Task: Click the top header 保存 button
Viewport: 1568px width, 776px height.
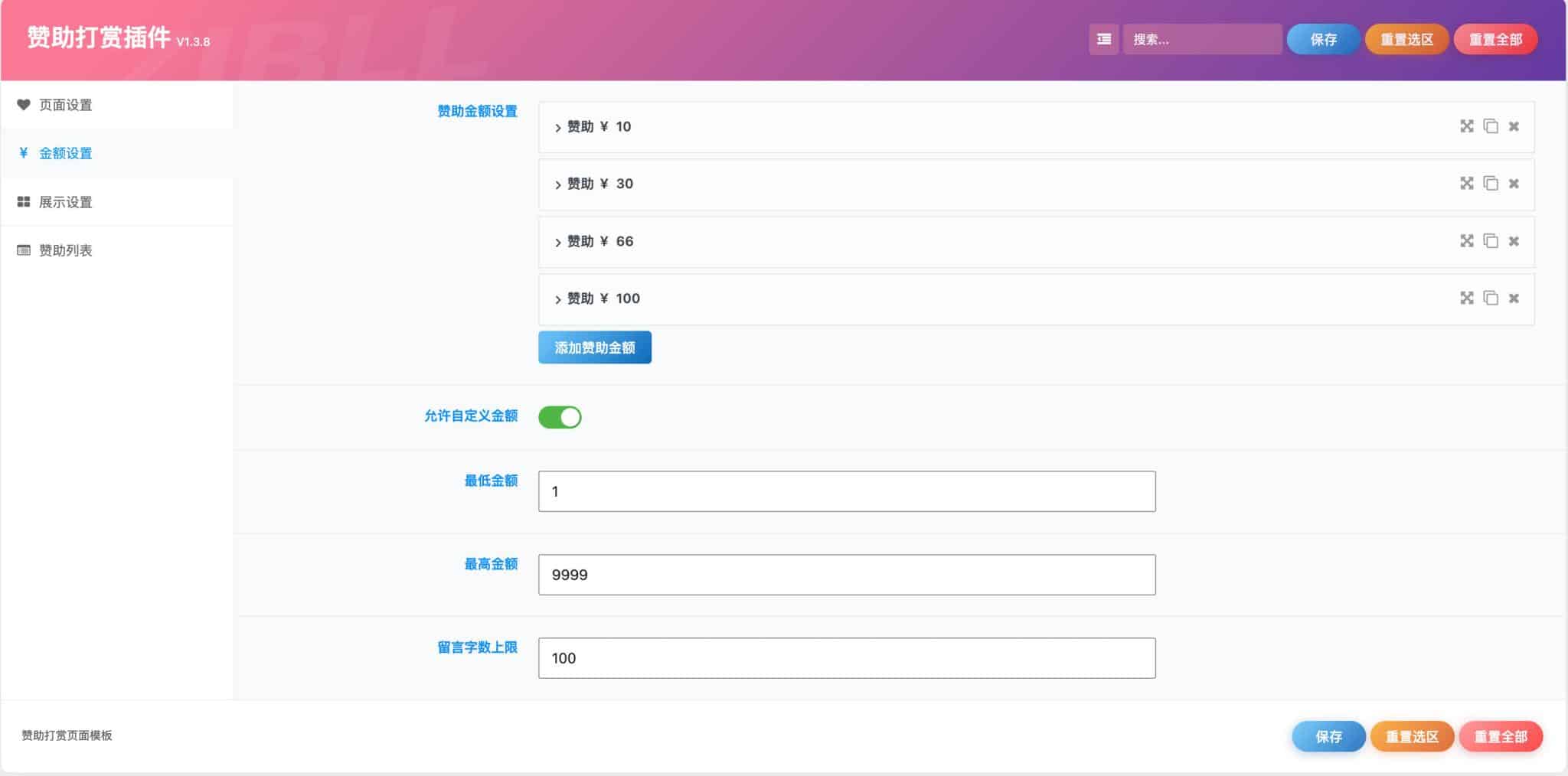Action: (x=1323, y=39)
